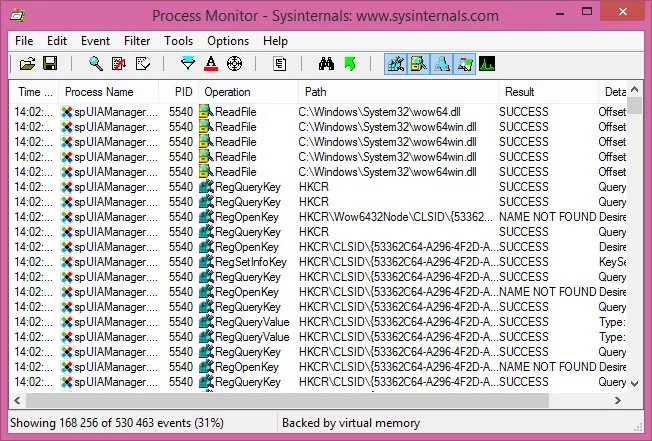The height and width of the screenshot is (441, 652).
Task: Click the Save floppy disk icon
Action: [50, 64]
